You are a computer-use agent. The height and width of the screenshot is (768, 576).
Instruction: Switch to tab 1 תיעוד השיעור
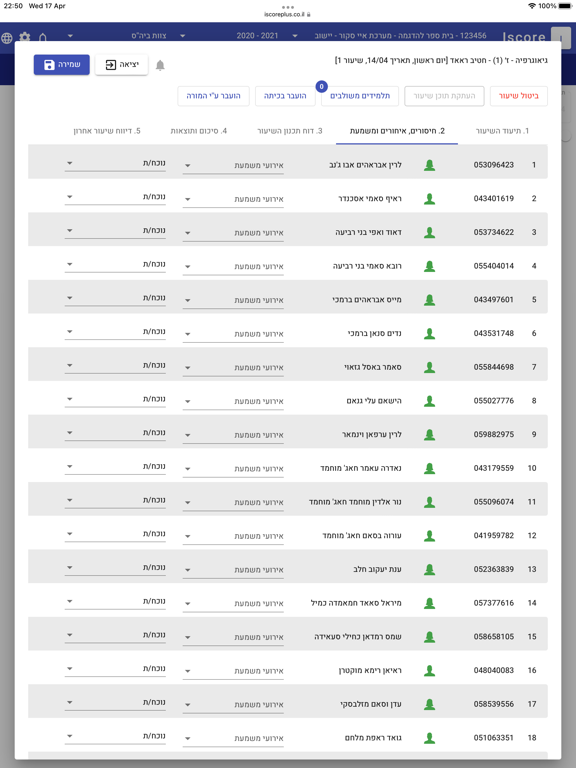pyautogui.click(x=503, y=131)
